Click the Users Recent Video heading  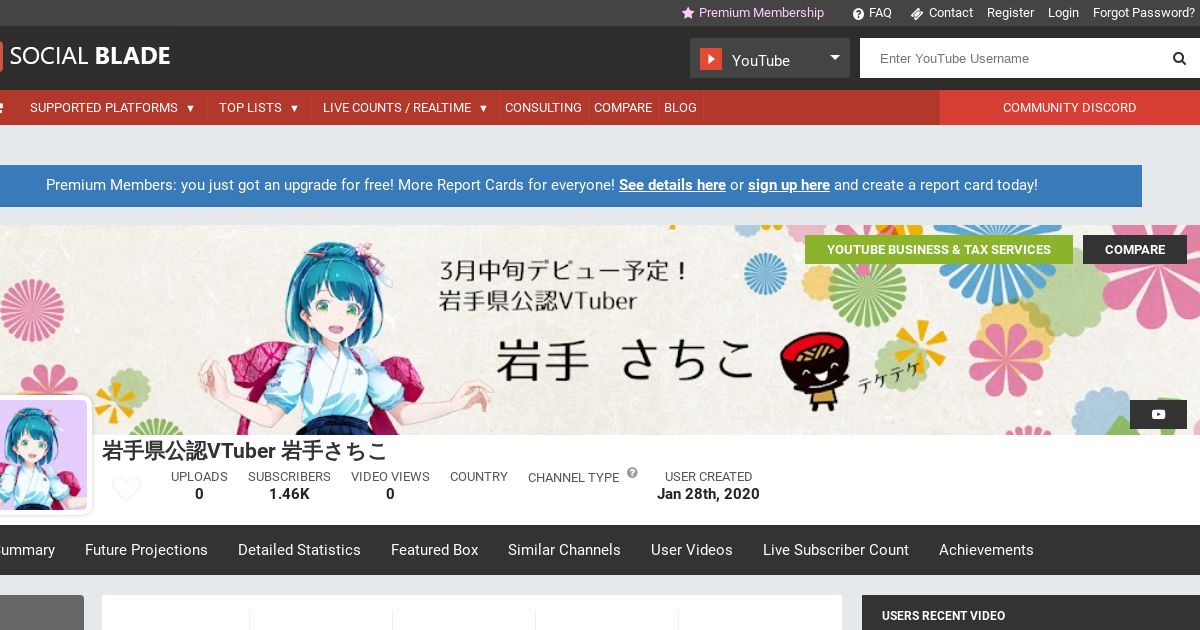(943, 616)
